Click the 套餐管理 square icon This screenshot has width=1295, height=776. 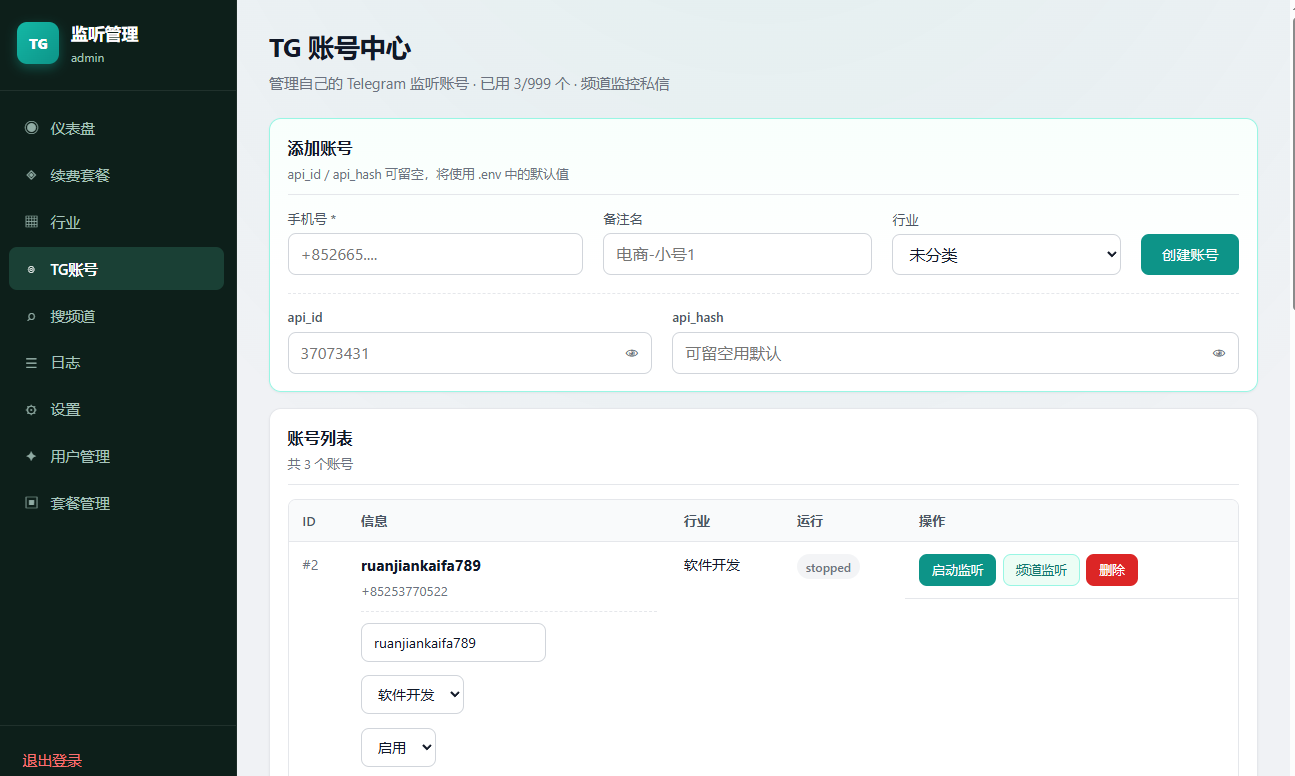tap(31, 503)
